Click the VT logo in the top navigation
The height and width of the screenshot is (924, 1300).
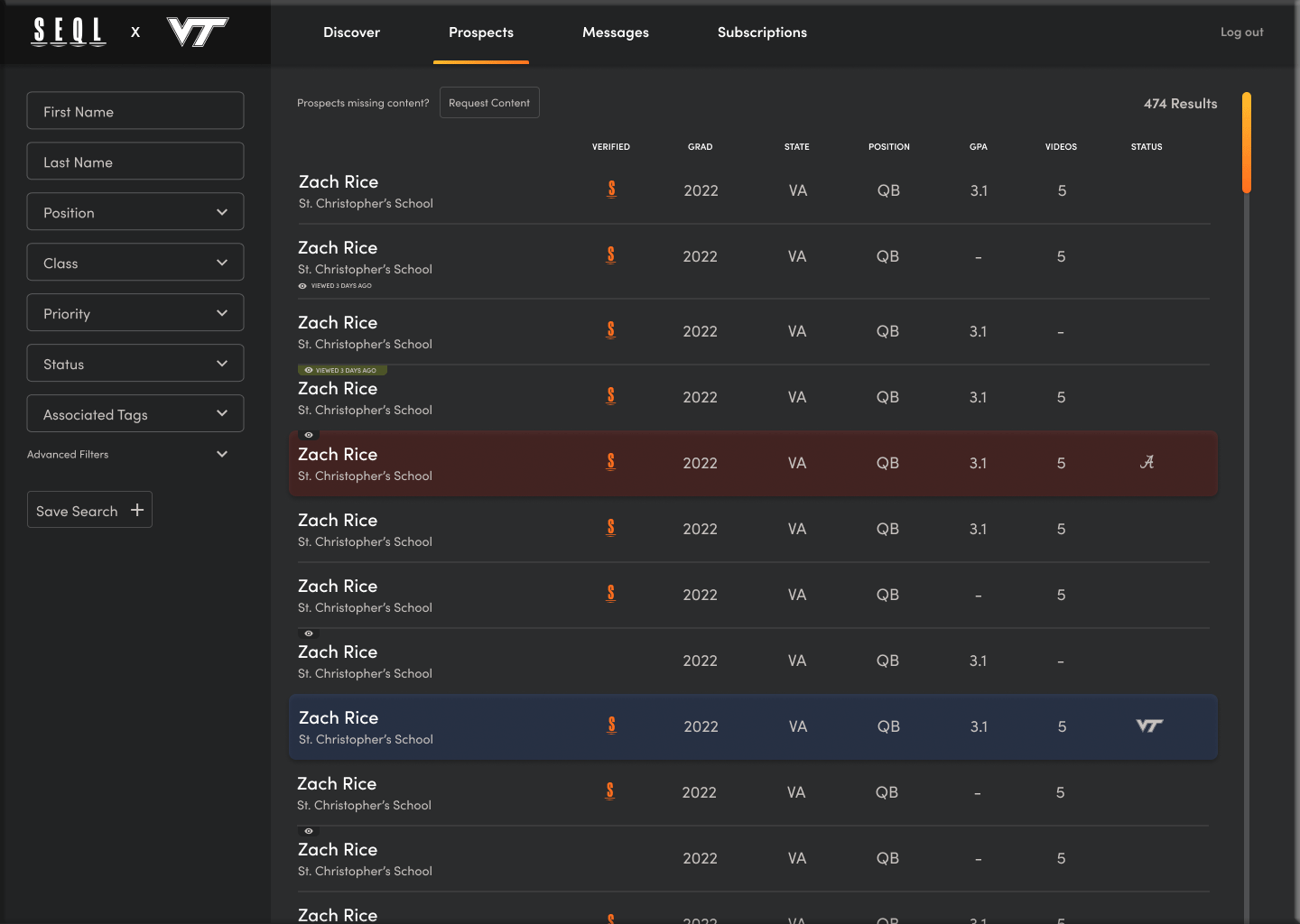pyautogui.click(x=197, y=32)
